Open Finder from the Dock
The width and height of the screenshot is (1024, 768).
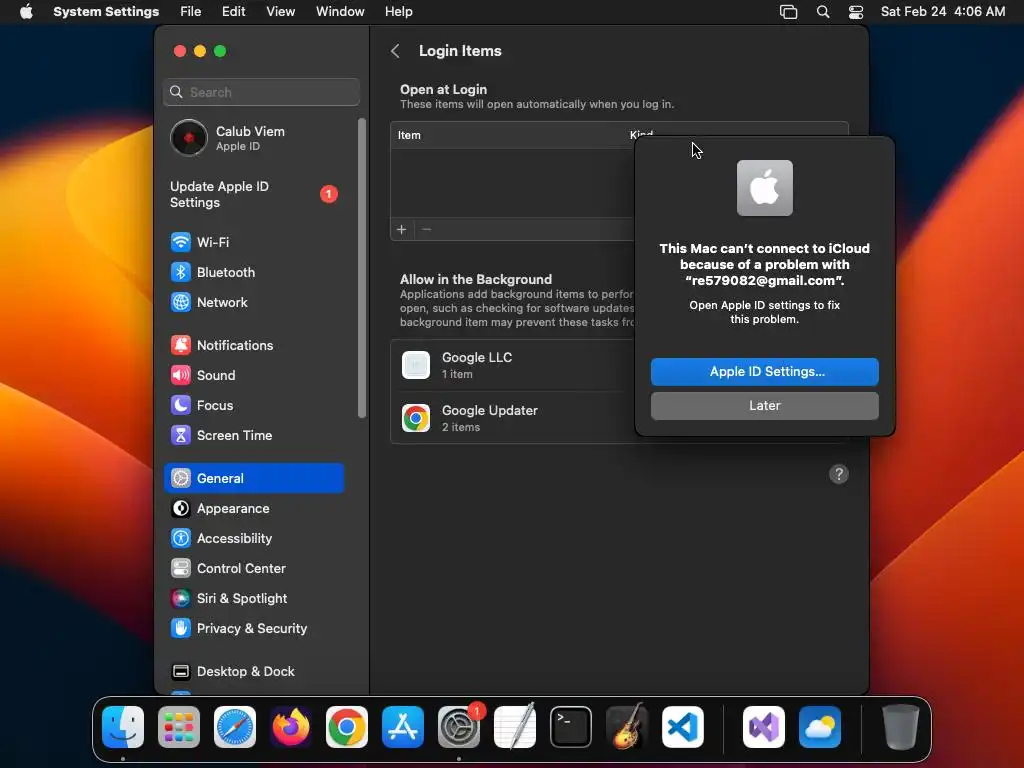pyautogui.click(x=123, y=727)
